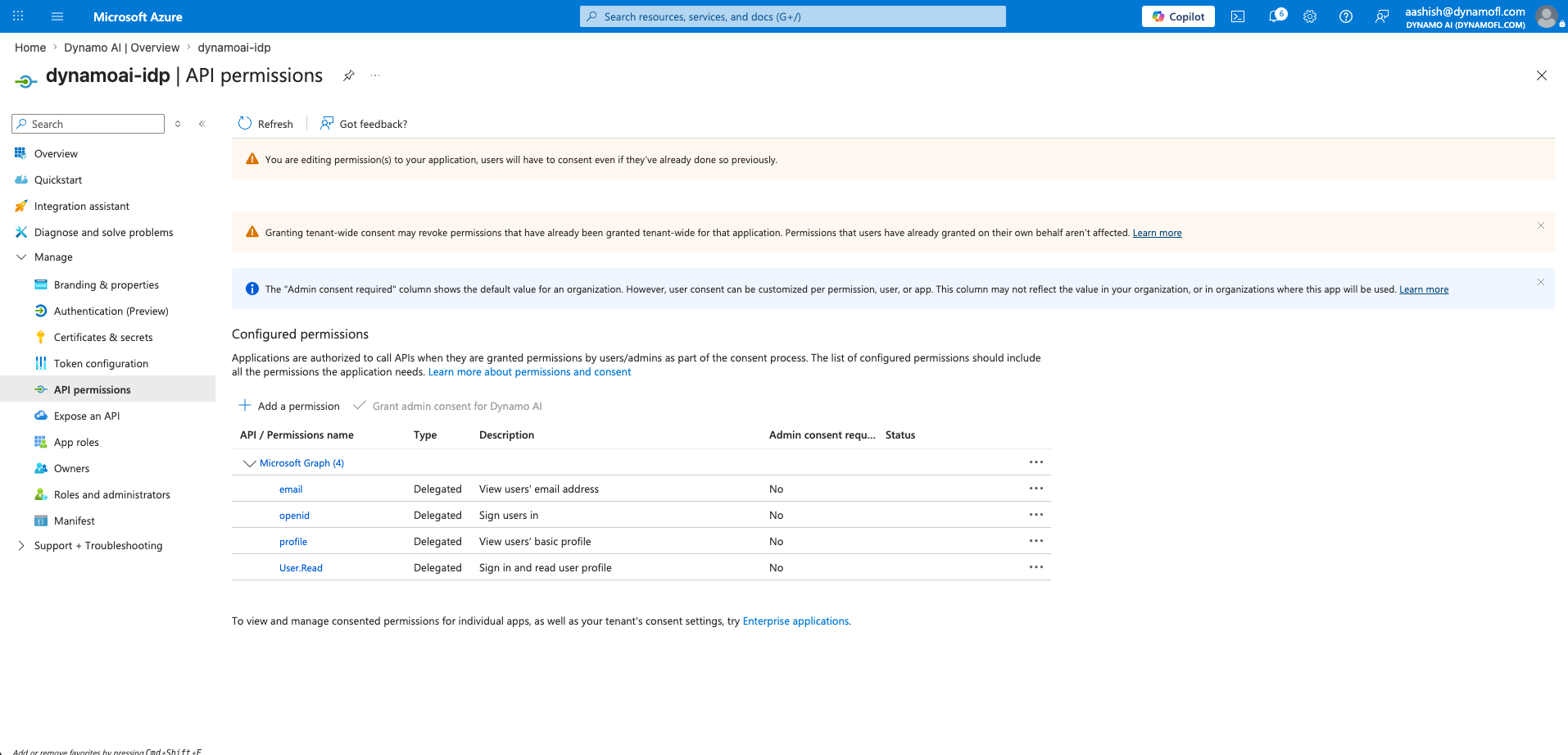Click the Refresh toolbar button
The width and height of the screenshot is (1568, 755).
[x=265, y=124]
